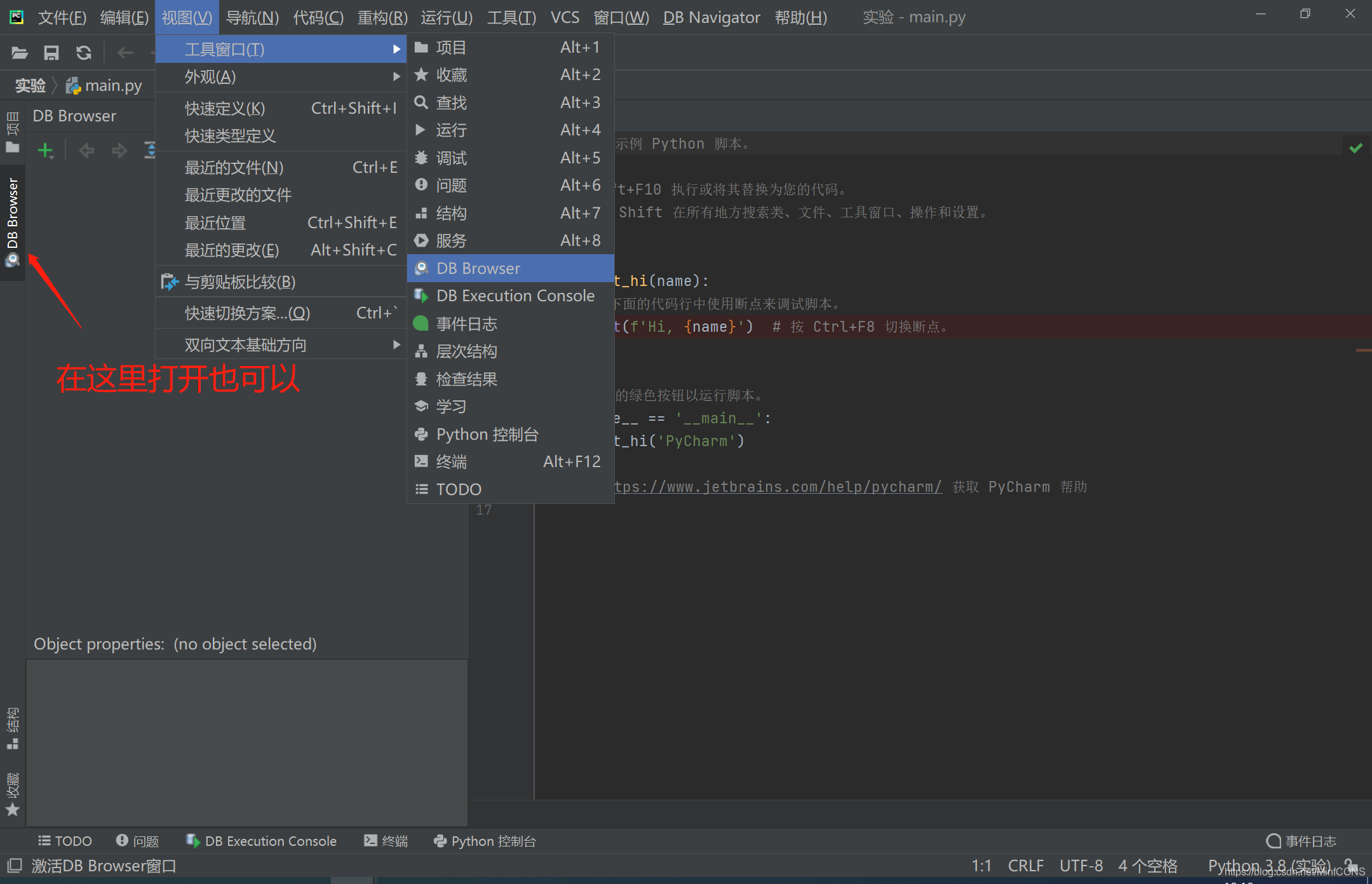
Task: Select Hierarchy item in submenu
Action: (x=511, y=351)
